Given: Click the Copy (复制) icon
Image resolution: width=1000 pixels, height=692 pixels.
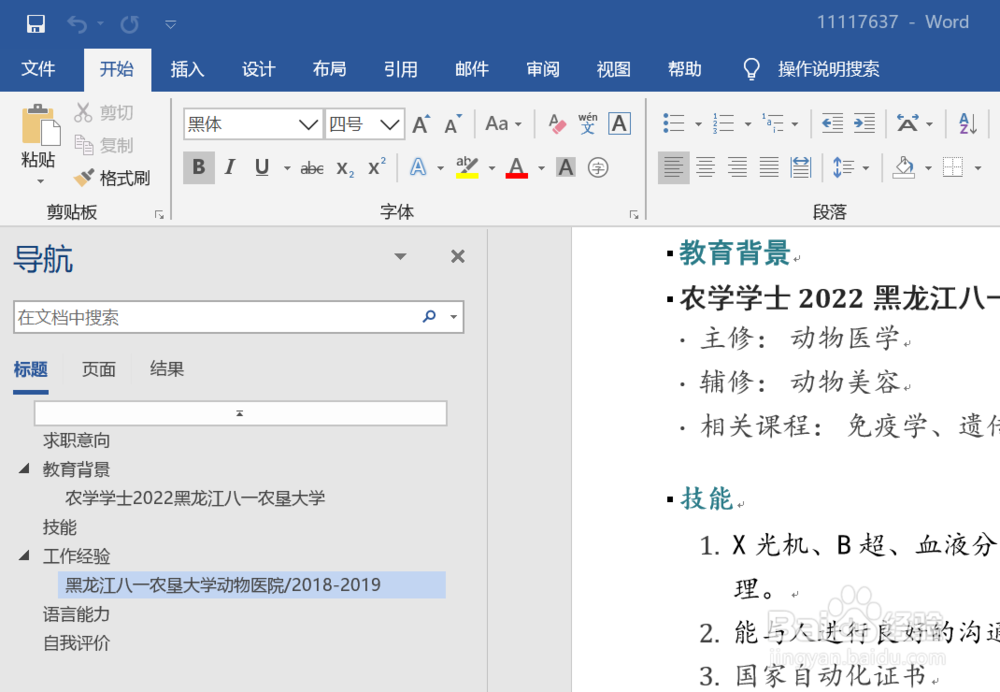Looking at the screenshot, I should click(85, 144).
